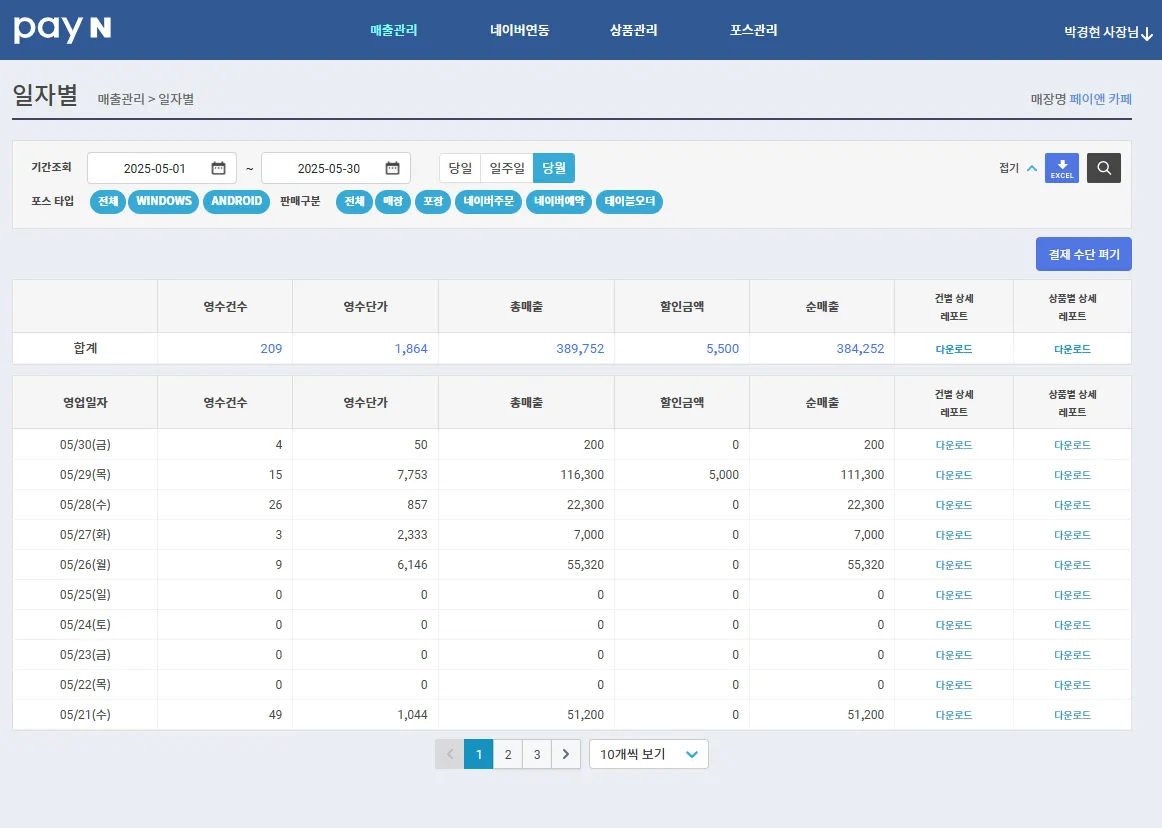The height and width of the screenshot is (828, 1162).
Task: Download 건별 상세 report for 05/29(목)
Action: (x=953, y=475)
